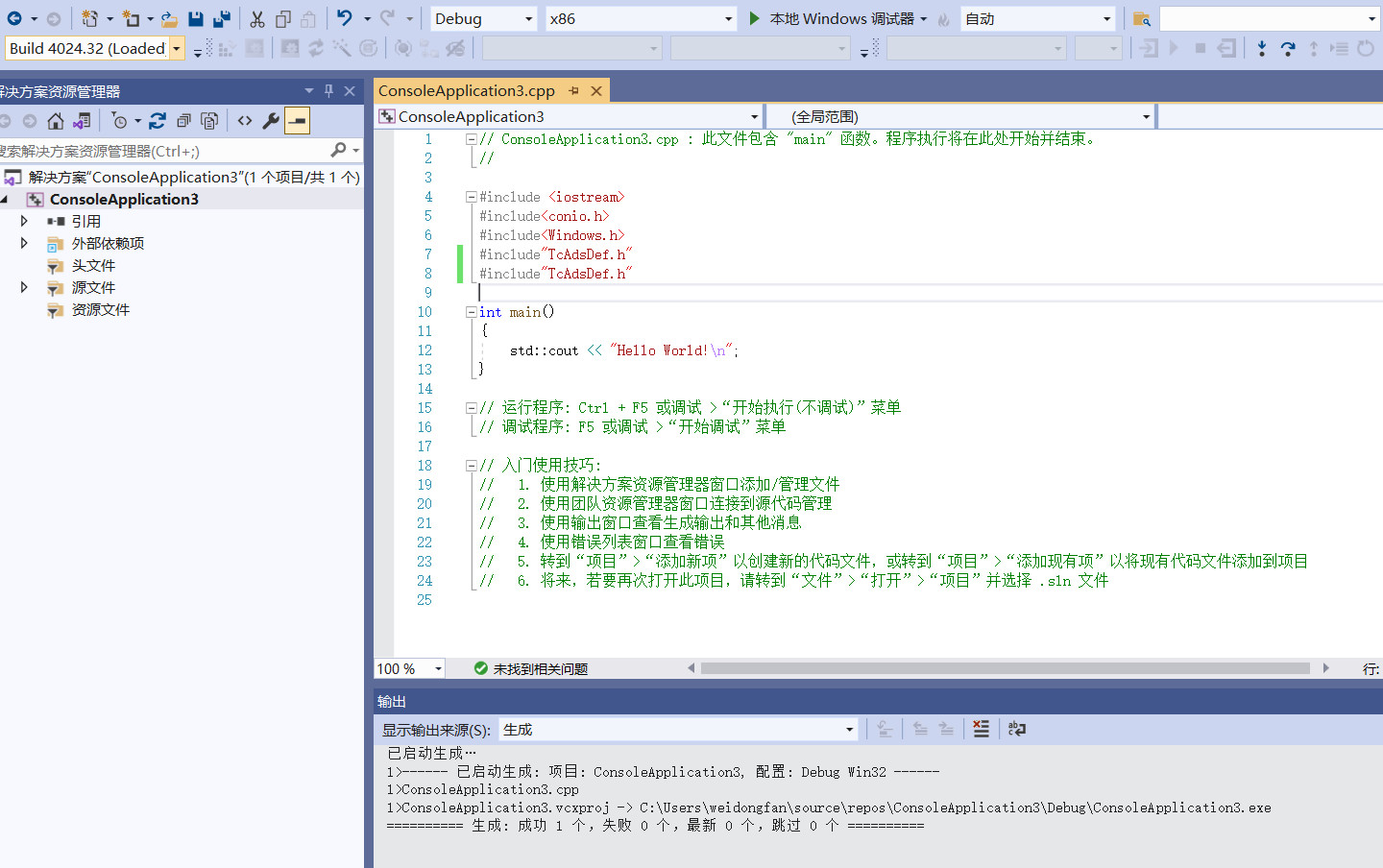The image size is (1383, 868).
Task: Click the Step Into debug icon
Action: click(1261, 48)
